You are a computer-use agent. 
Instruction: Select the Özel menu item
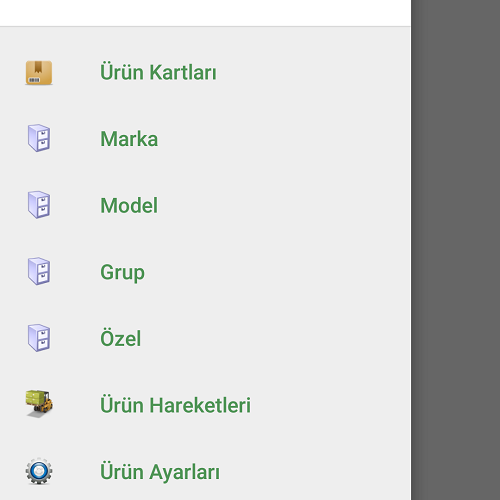205,338
